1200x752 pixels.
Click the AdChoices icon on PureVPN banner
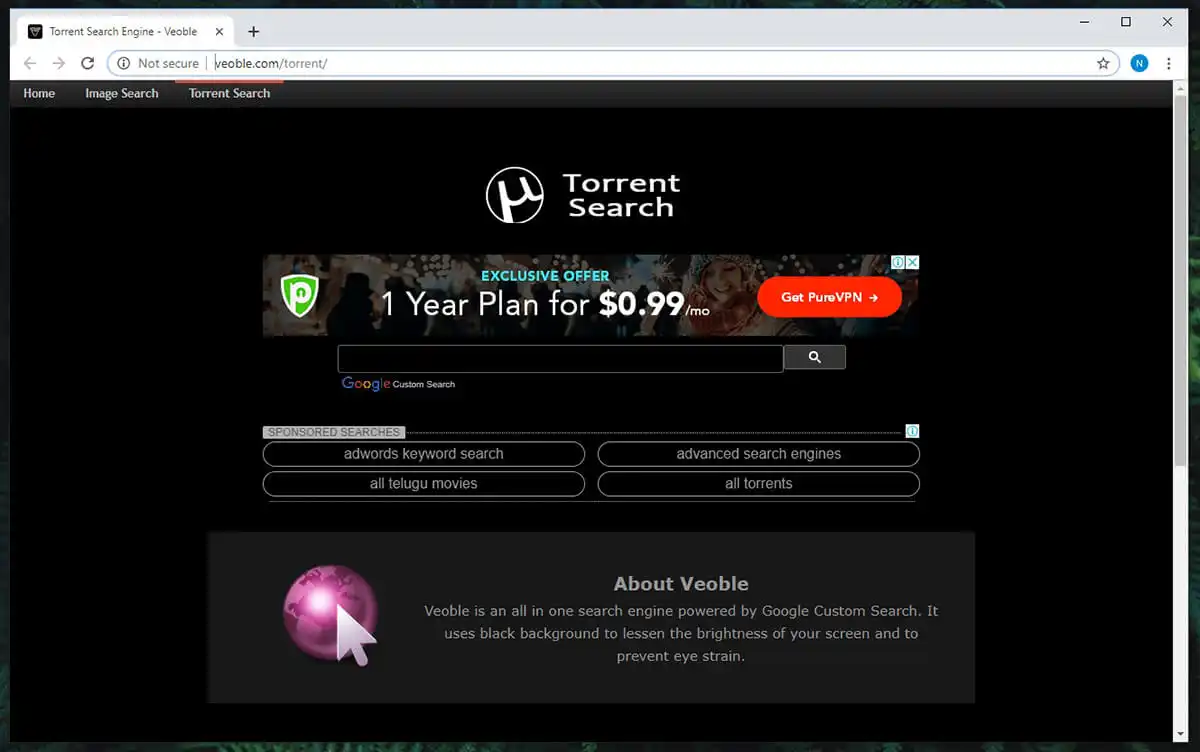click(899, 262)
